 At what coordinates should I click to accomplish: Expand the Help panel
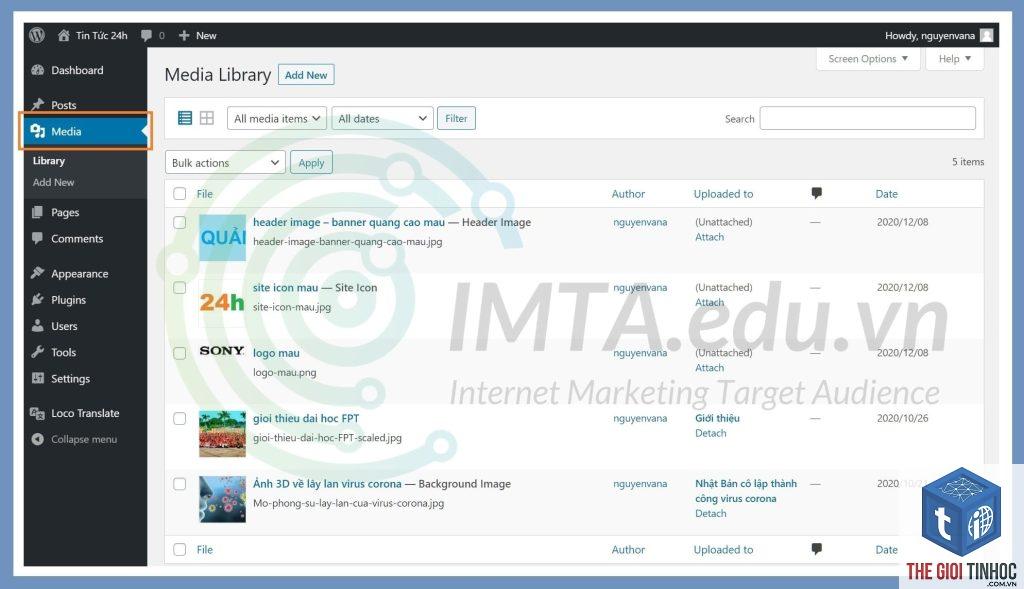point(955,59)
